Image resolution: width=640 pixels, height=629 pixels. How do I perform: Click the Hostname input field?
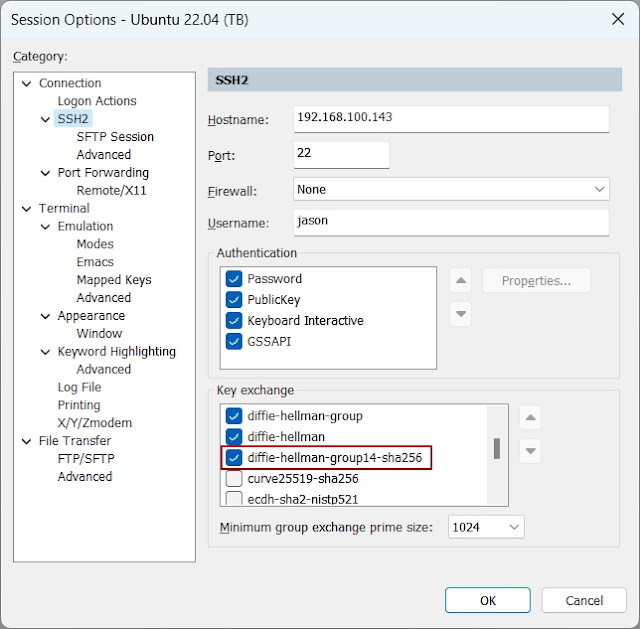pyautogui.click(x=451, y=119)
